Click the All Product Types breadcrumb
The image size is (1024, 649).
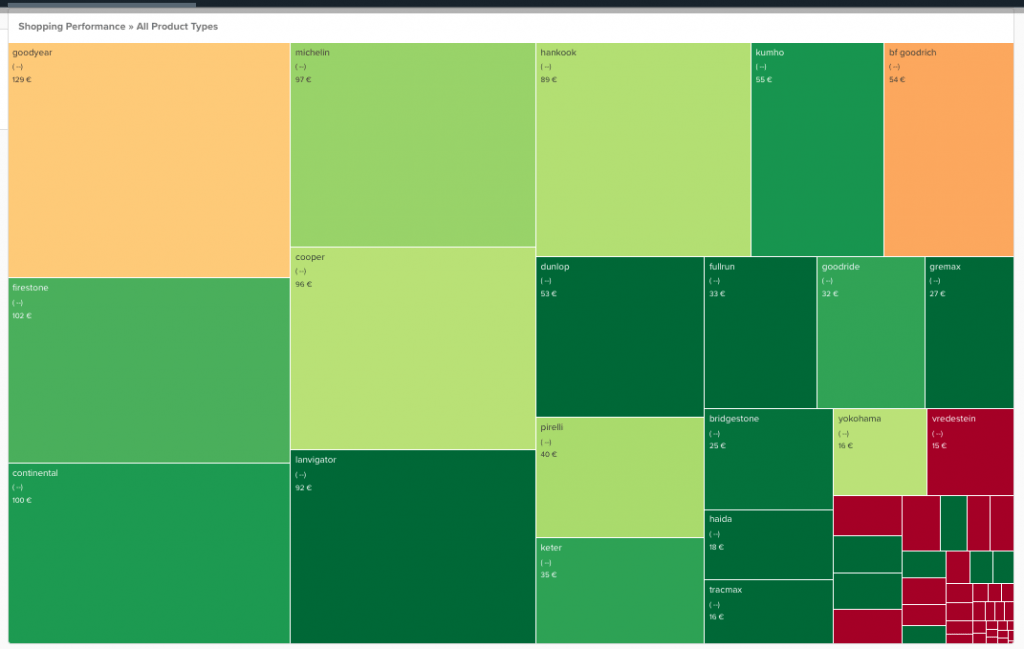click(177, 27)
